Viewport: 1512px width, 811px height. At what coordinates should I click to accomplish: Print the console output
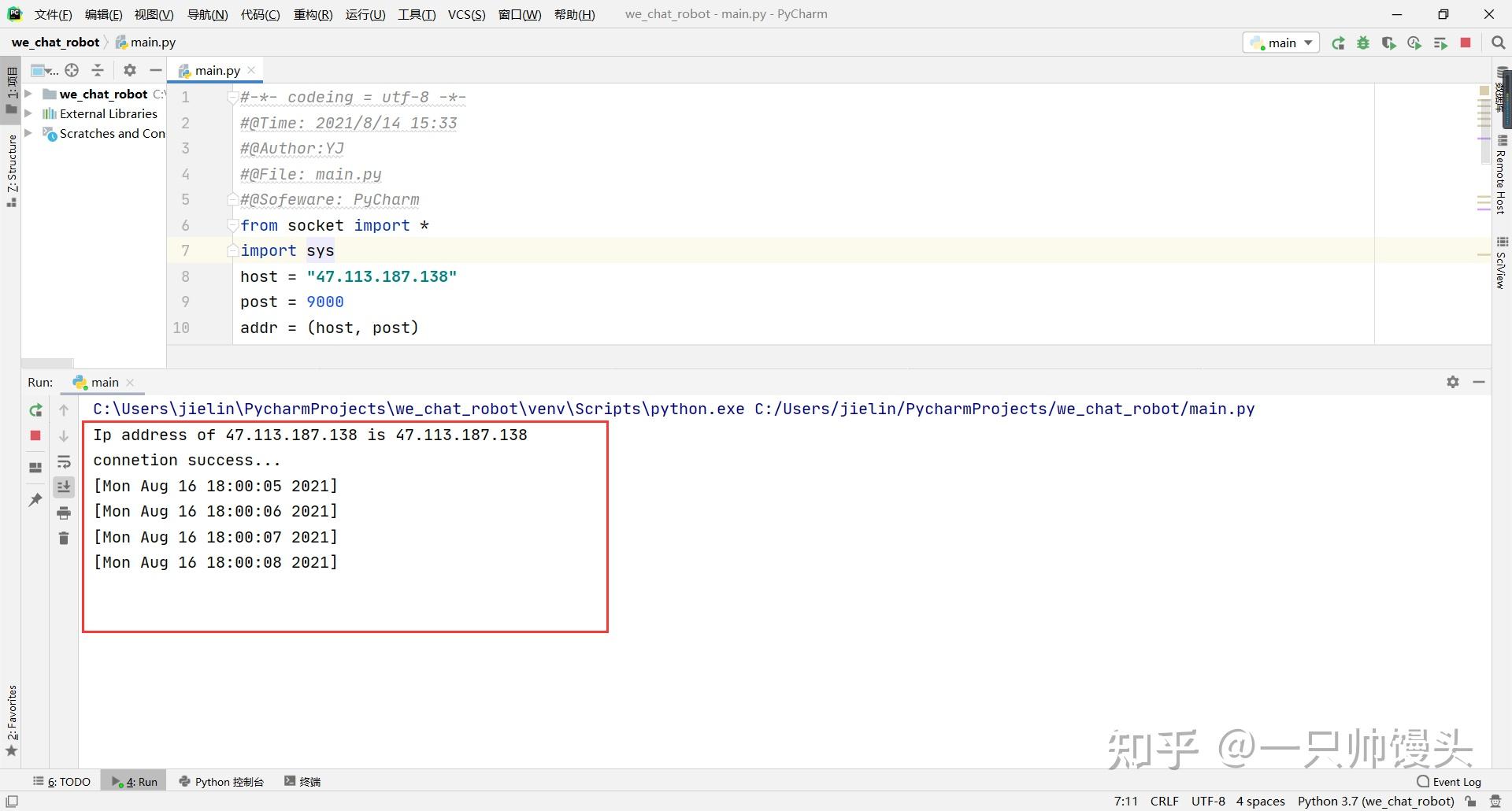point(65,512)
